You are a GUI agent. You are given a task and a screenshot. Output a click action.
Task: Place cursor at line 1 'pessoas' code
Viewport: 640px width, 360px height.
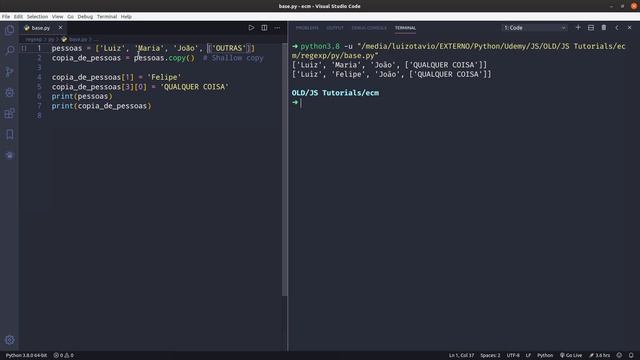click(x=67, y=48)
